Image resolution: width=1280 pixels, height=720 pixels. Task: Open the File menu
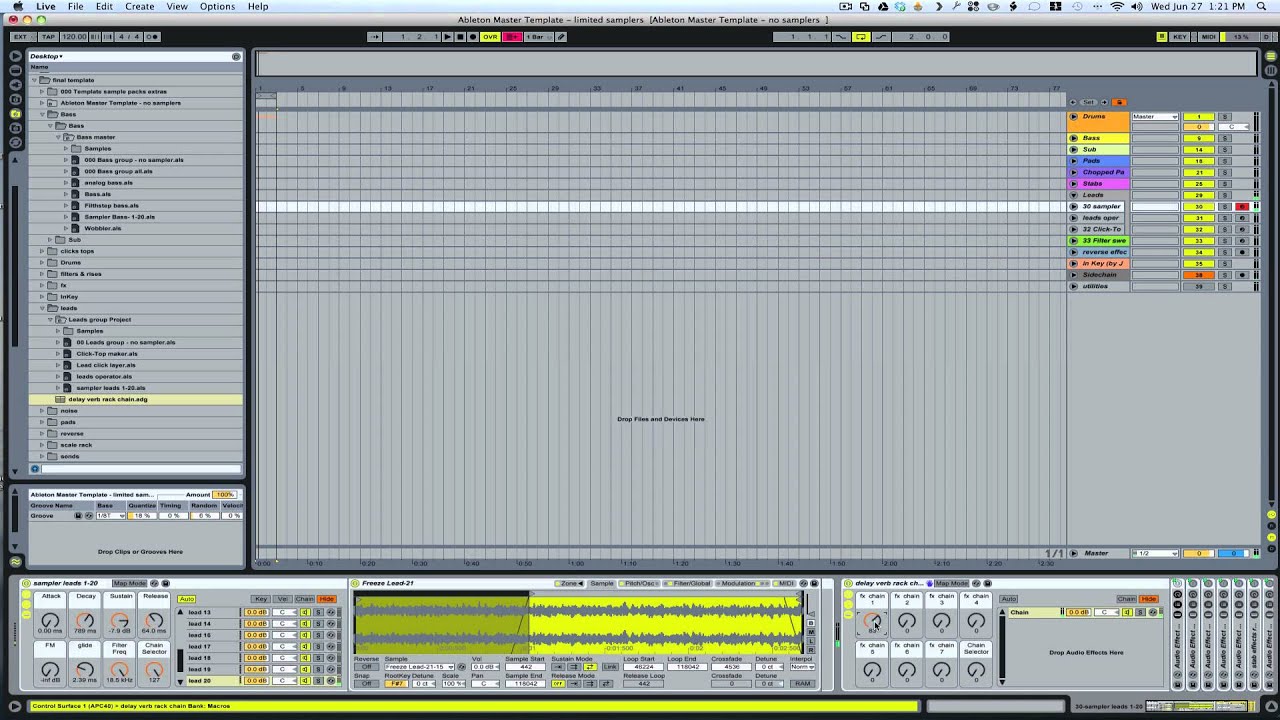[75, 7]
